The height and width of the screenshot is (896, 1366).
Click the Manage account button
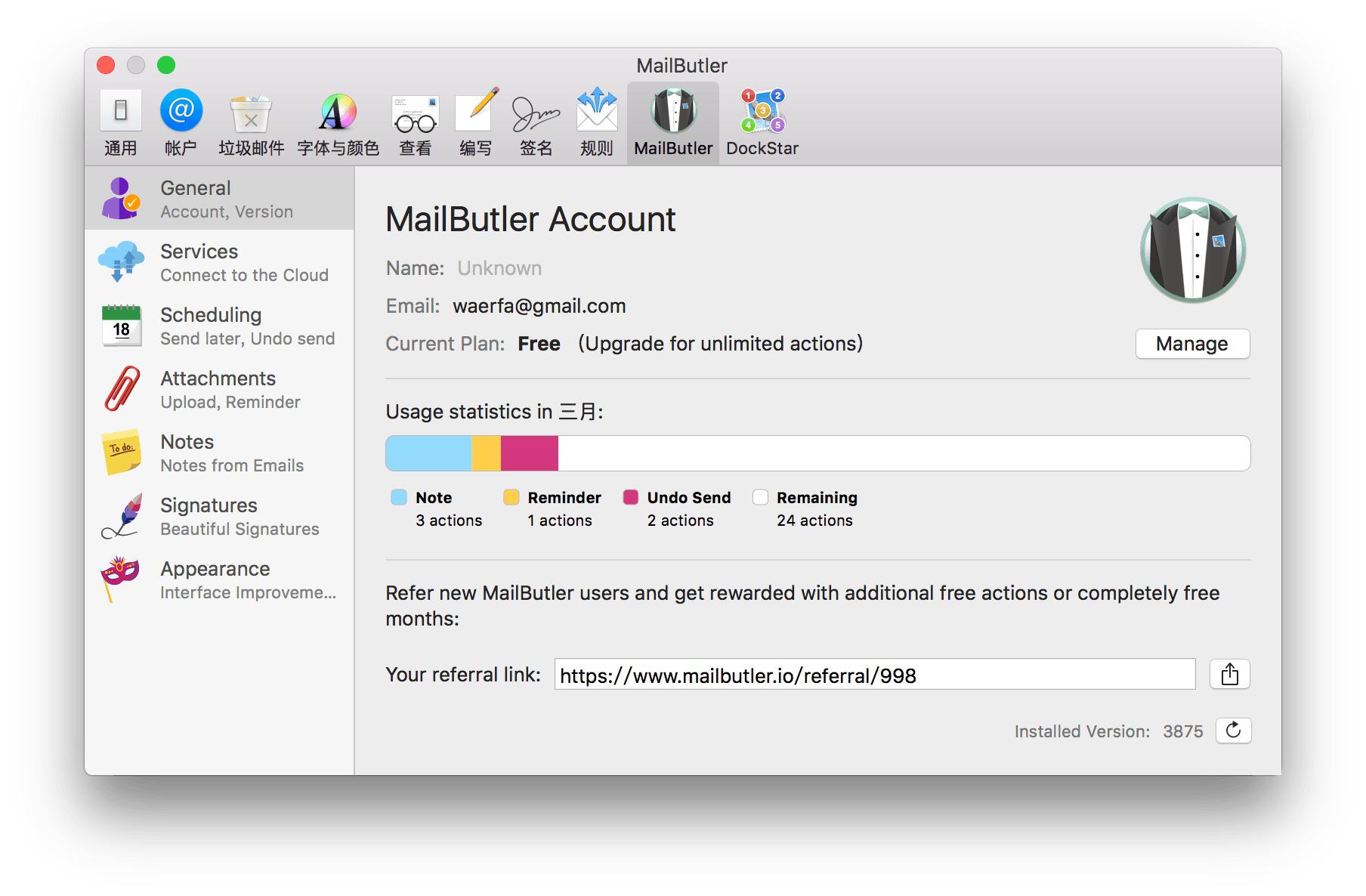click(1192, 344)
